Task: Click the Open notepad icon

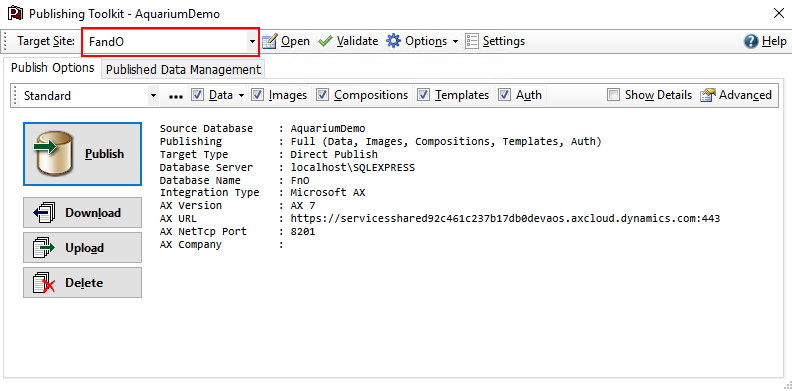Action: pyautogui.click(x=270, y=41)
